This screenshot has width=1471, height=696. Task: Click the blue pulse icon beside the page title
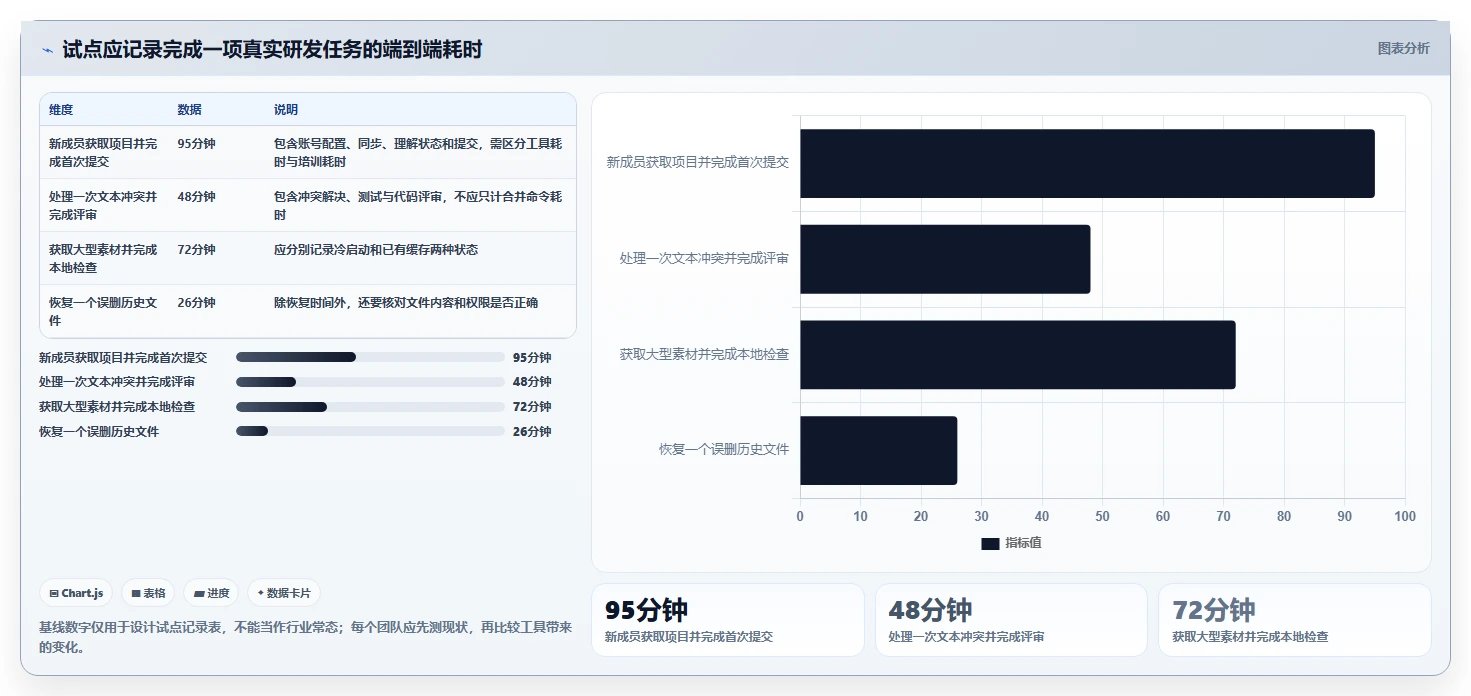tap(48, 50)
